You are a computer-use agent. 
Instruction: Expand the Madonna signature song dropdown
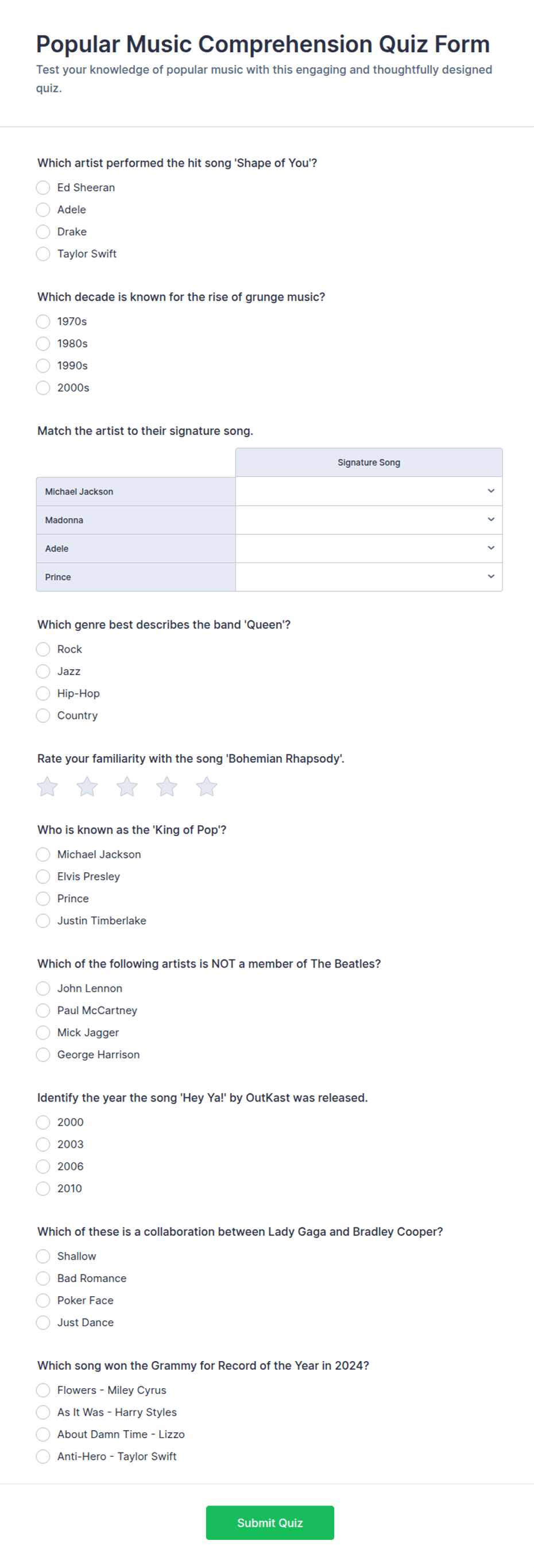369,520
